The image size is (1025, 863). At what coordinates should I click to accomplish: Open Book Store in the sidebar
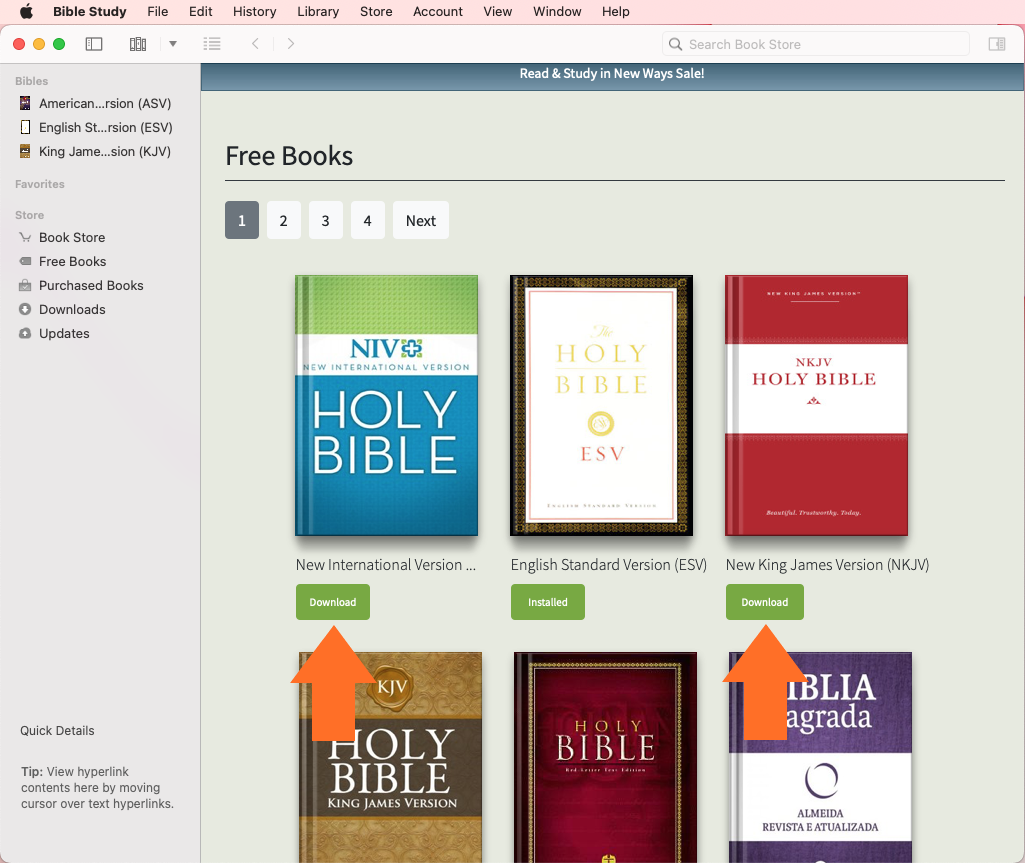pos(71,237)
